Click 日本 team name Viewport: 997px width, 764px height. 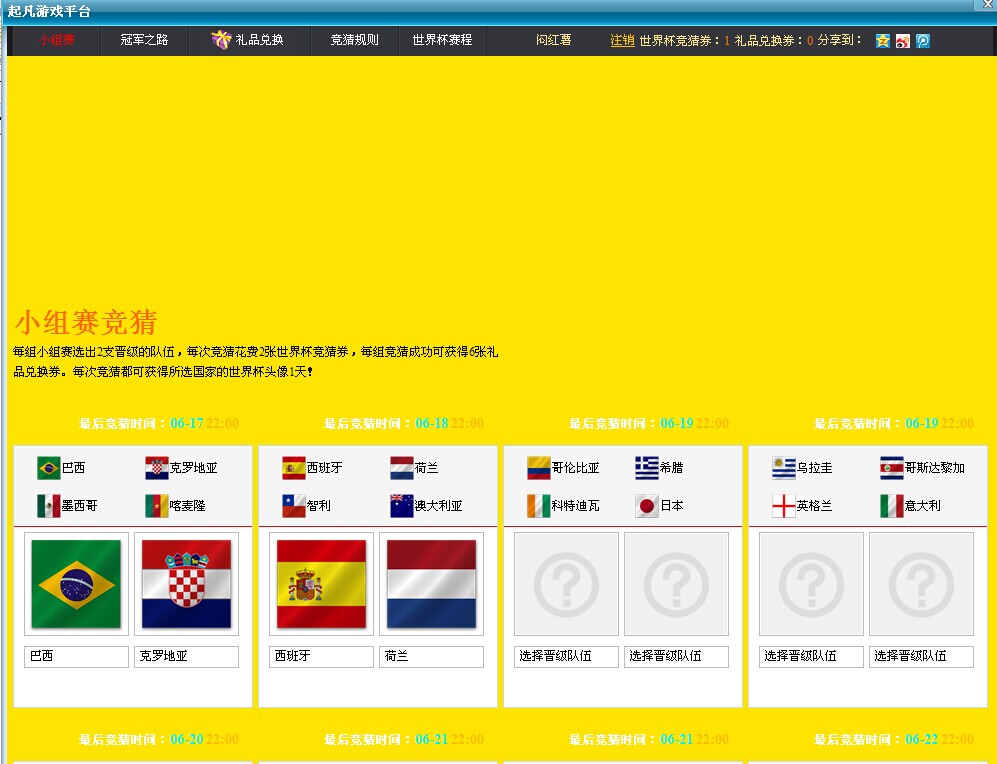pyautogui.click(x=672, y=506)
